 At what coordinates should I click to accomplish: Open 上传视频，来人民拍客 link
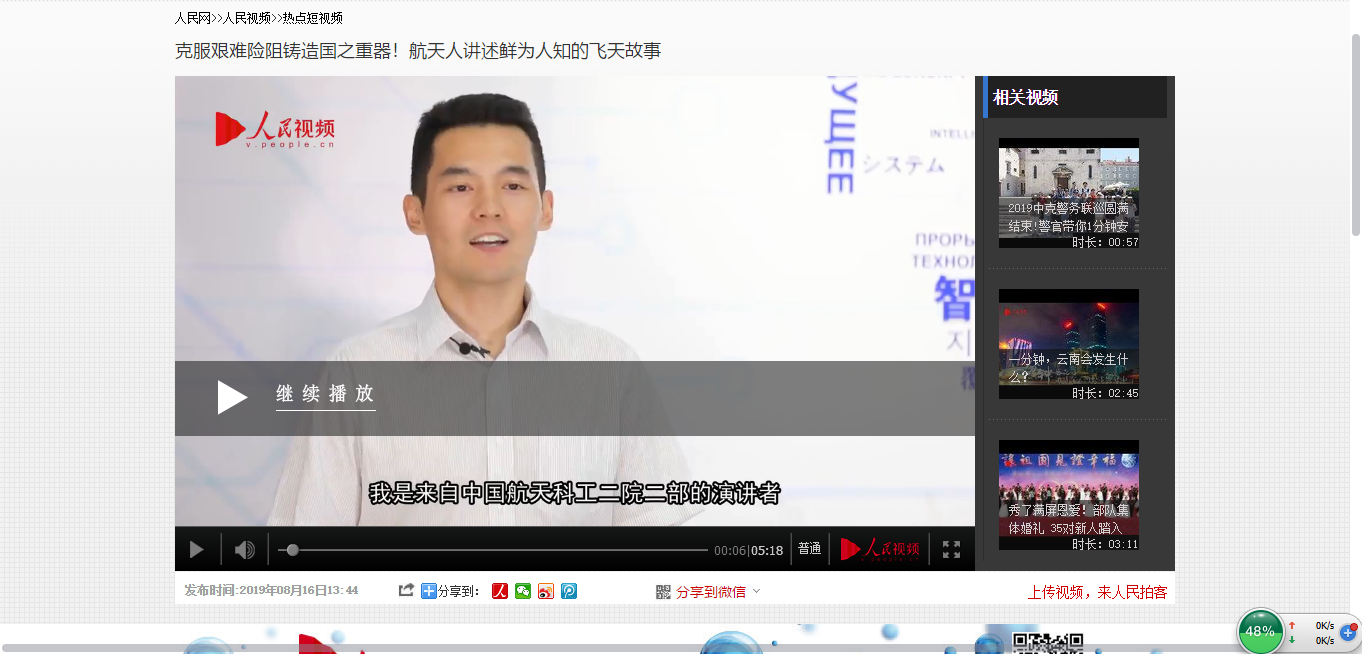[1097, 592]
